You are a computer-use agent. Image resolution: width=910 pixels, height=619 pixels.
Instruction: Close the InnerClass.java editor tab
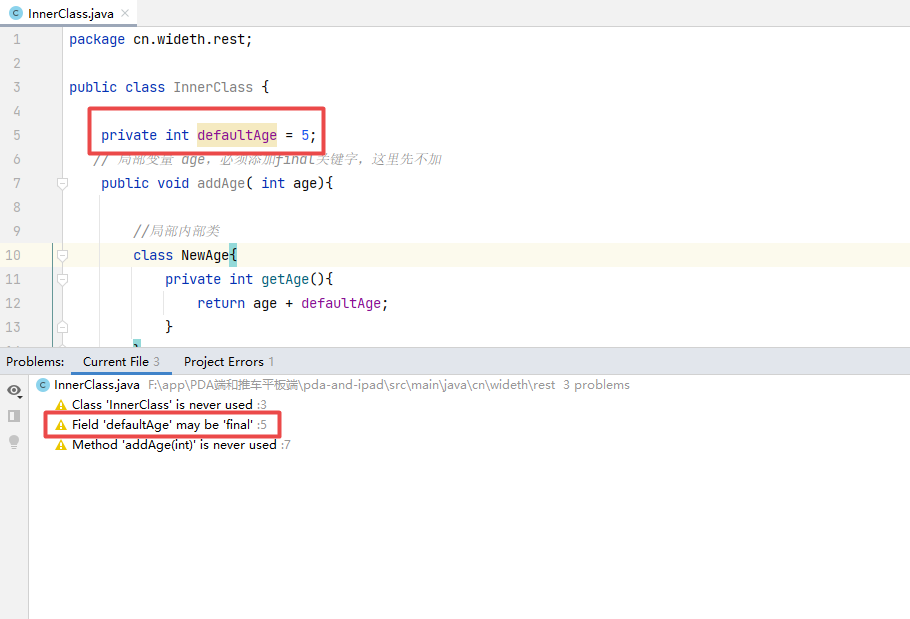125,13
